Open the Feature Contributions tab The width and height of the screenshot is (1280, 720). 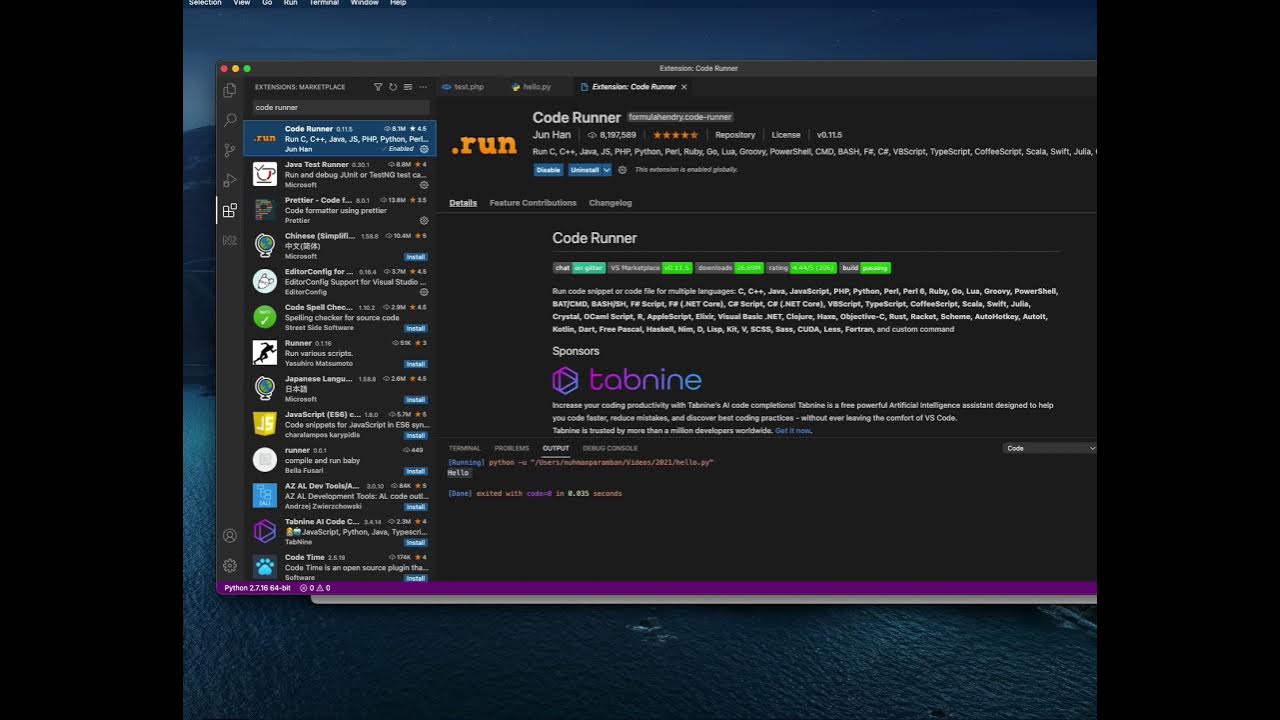click(x=533, y=203)
